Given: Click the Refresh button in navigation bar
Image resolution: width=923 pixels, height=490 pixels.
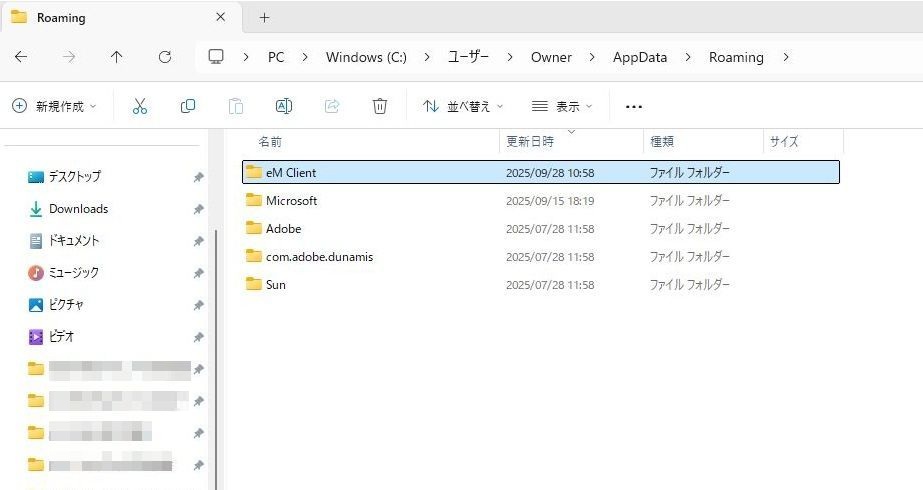Looking at the screenshot, I should (165, 57).
